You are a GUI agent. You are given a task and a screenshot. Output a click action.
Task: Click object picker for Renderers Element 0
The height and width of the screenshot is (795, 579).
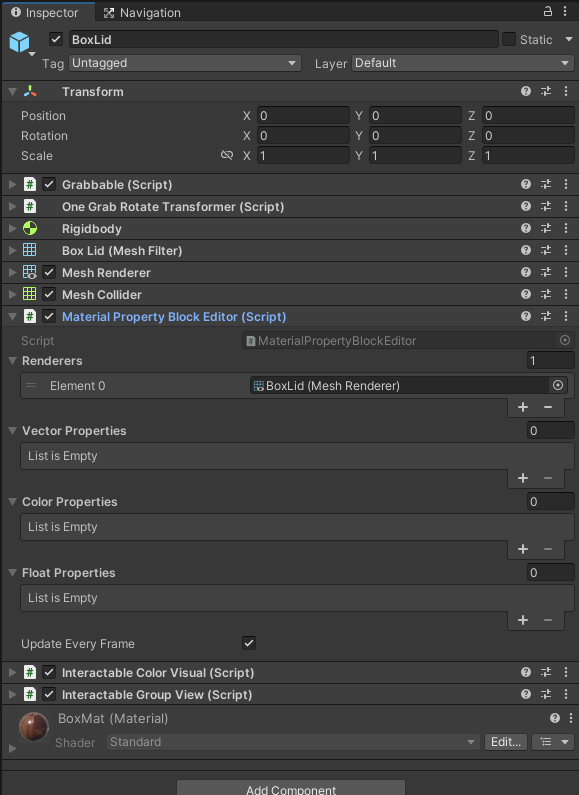point(558,385)
